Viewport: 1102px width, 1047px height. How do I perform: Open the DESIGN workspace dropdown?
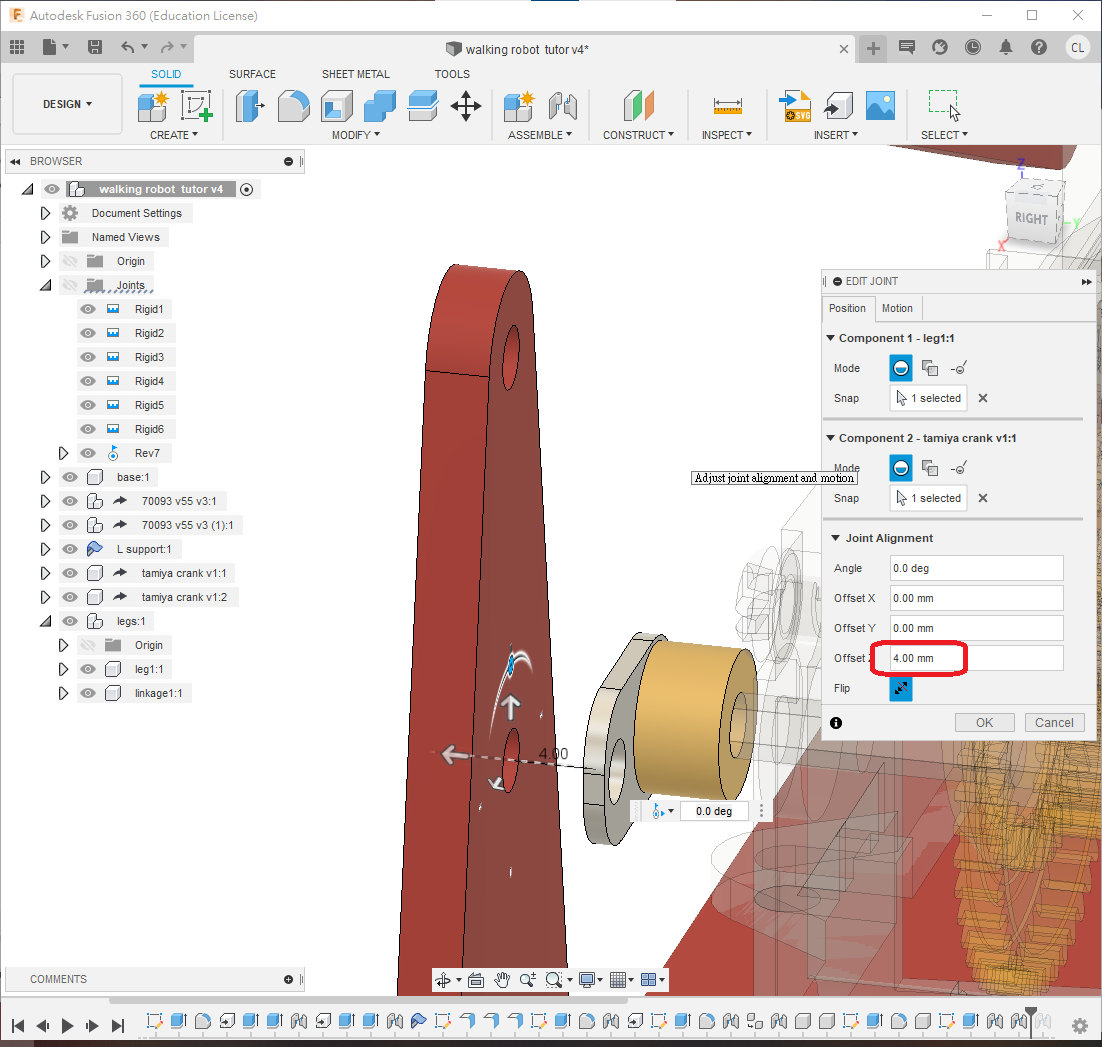tap(67, 104)
